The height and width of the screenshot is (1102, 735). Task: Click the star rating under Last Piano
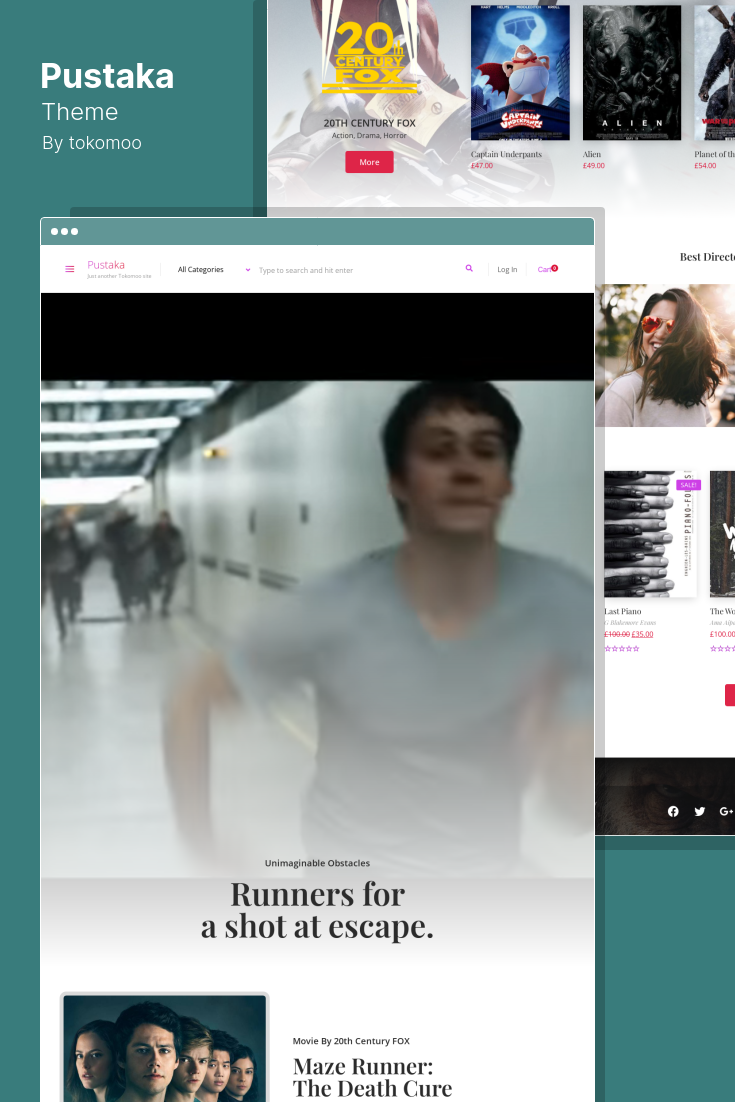622,649
